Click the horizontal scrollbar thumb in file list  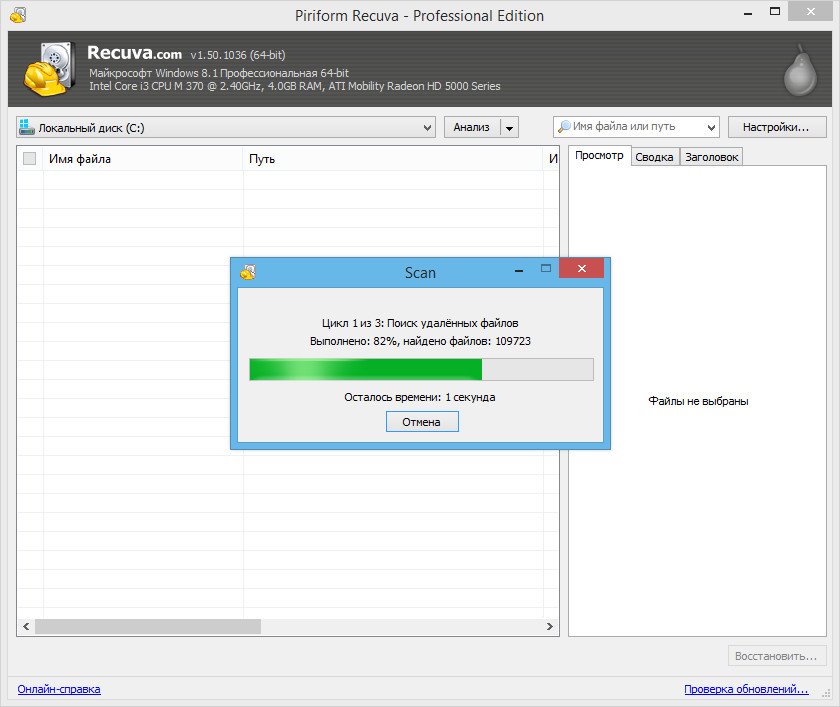click(148, 626)
